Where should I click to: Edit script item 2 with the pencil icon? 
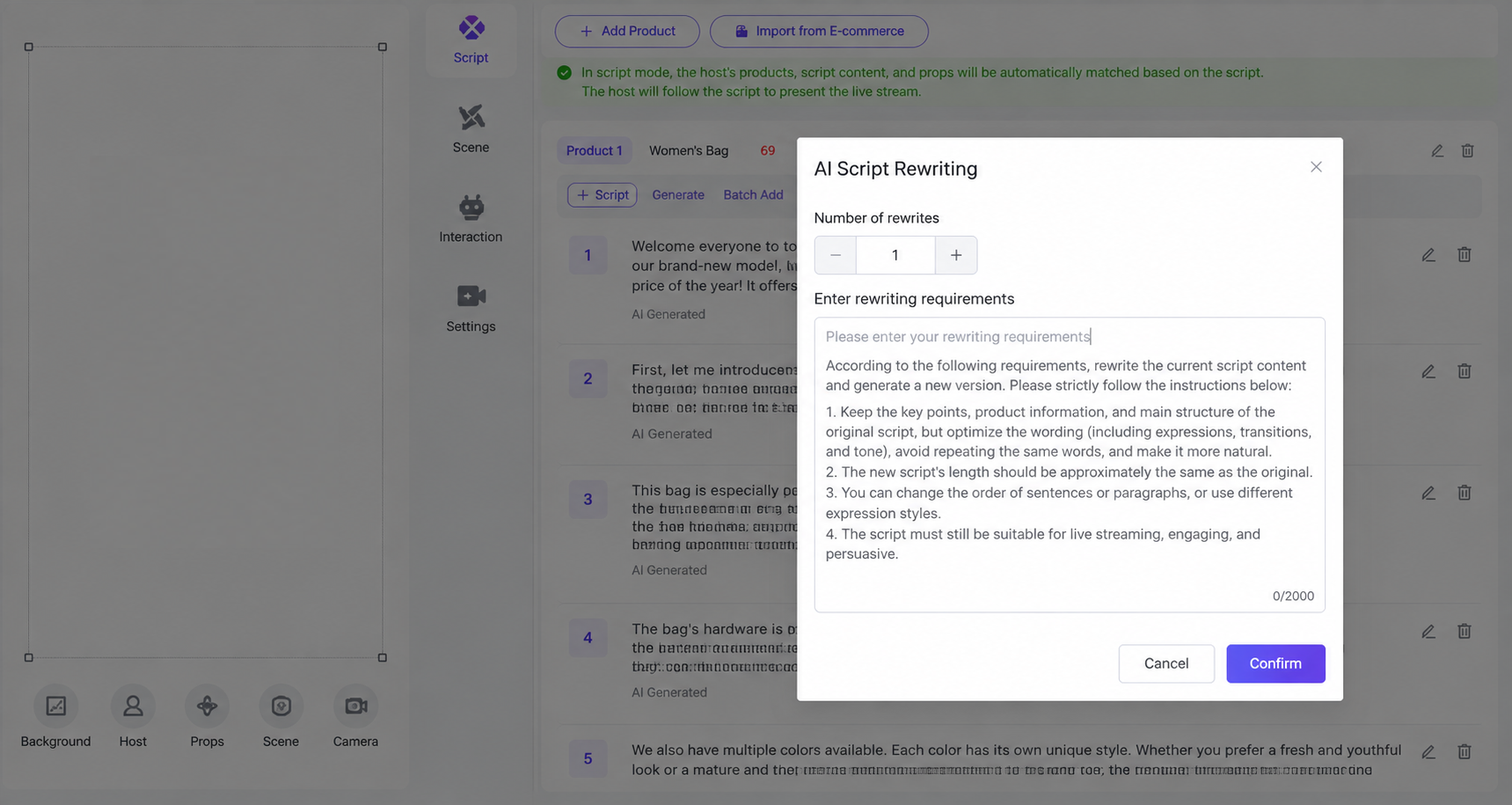pyautogui.click(x=1428, y=372)
